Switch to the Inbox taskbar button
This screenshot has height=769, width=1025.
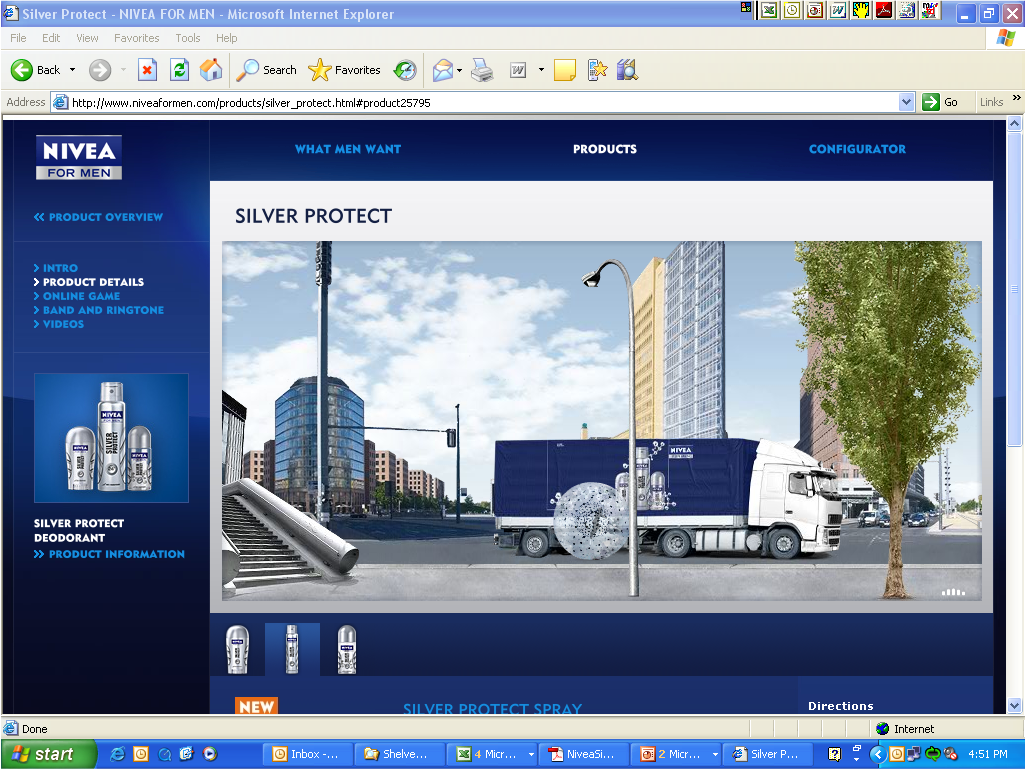308,755
